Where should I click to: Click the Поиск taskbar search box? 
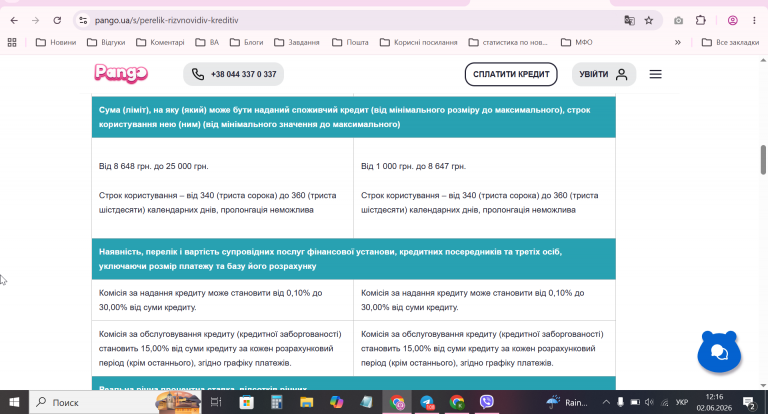(115, 402)
